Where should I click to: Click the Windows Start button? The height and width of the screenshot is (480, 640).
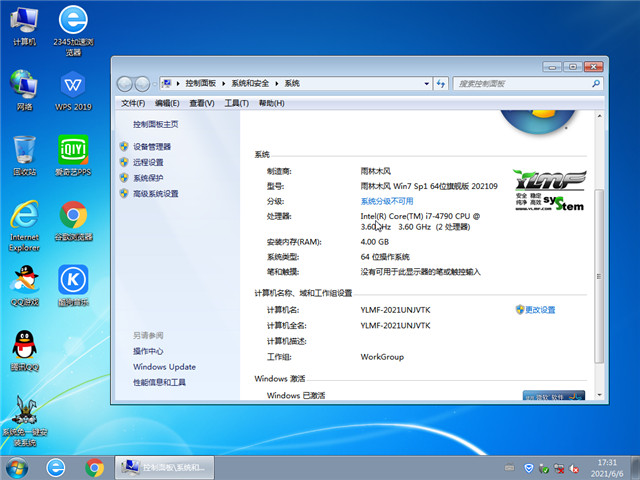pos(17,467)
